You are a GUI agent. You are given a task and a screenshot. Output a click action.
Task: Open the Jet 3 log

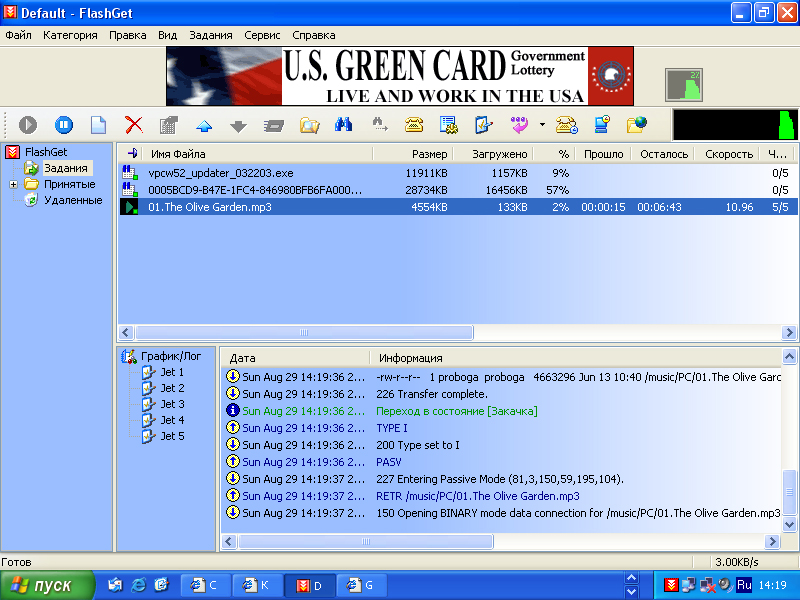point(172,404)
